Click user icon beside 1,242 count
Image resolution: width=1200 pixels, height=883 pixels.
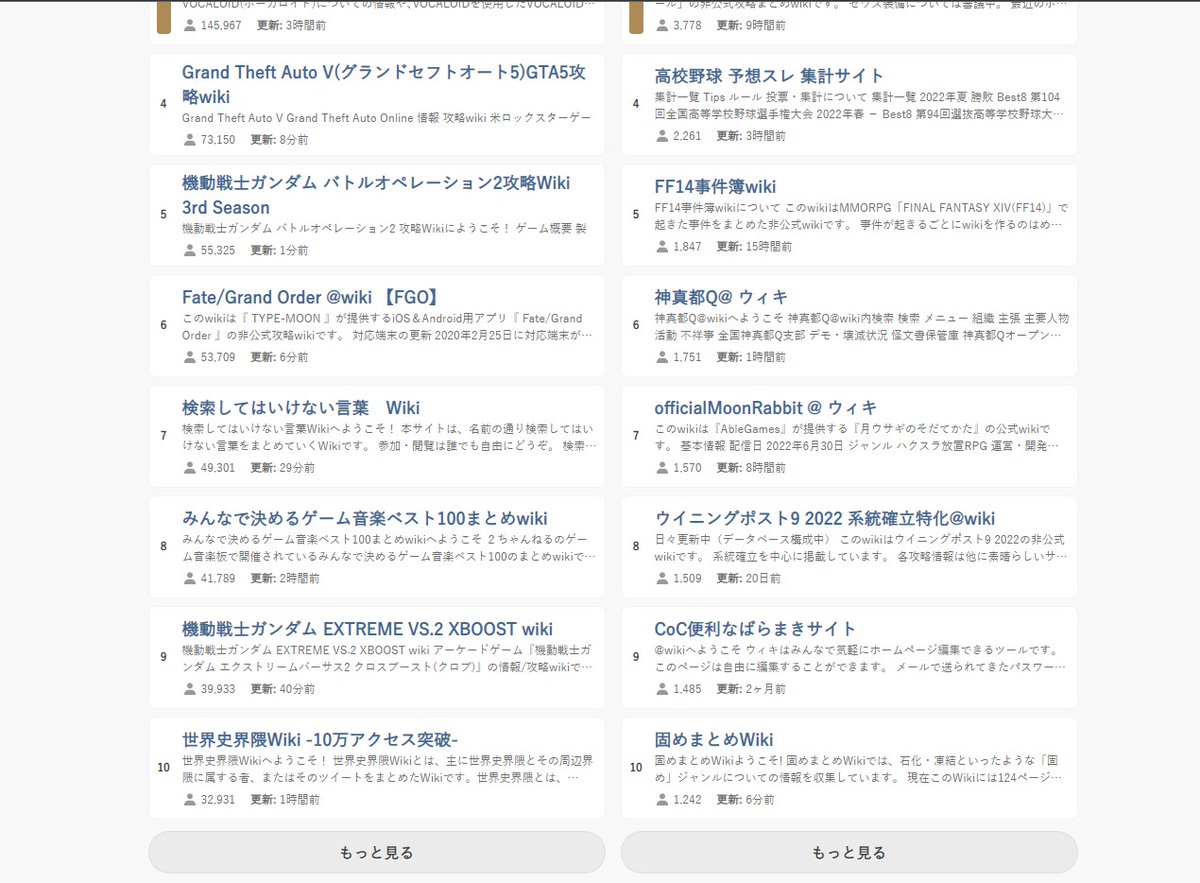coord(662,800)
